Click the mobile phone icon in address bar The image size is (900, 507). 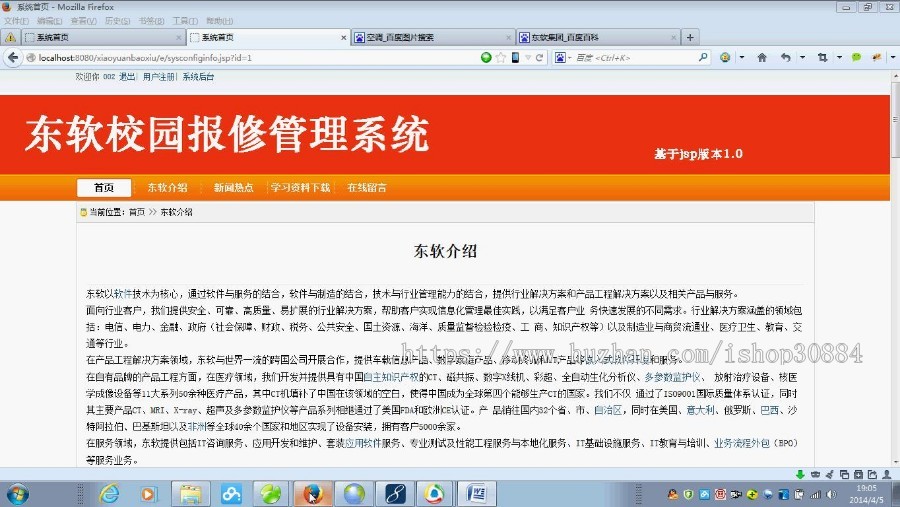point(515,57)
